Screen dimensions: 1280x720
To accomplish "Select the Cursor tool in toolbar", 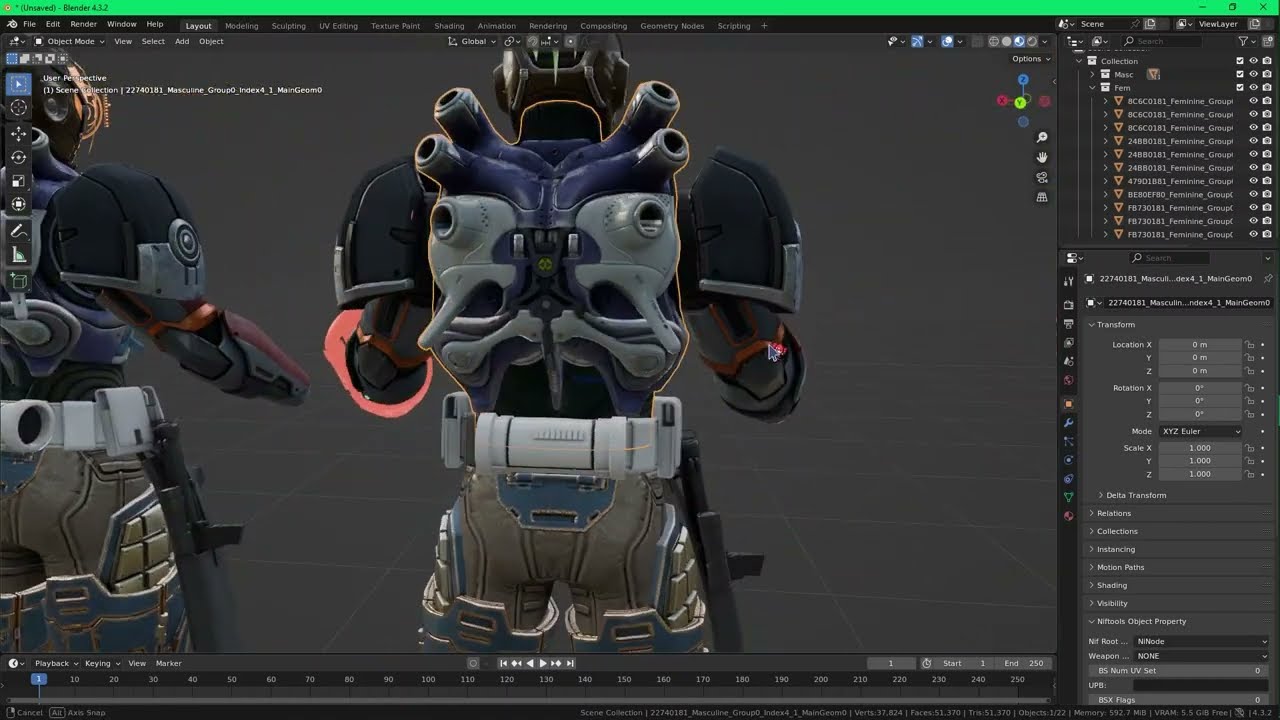I will click(18, 108).
